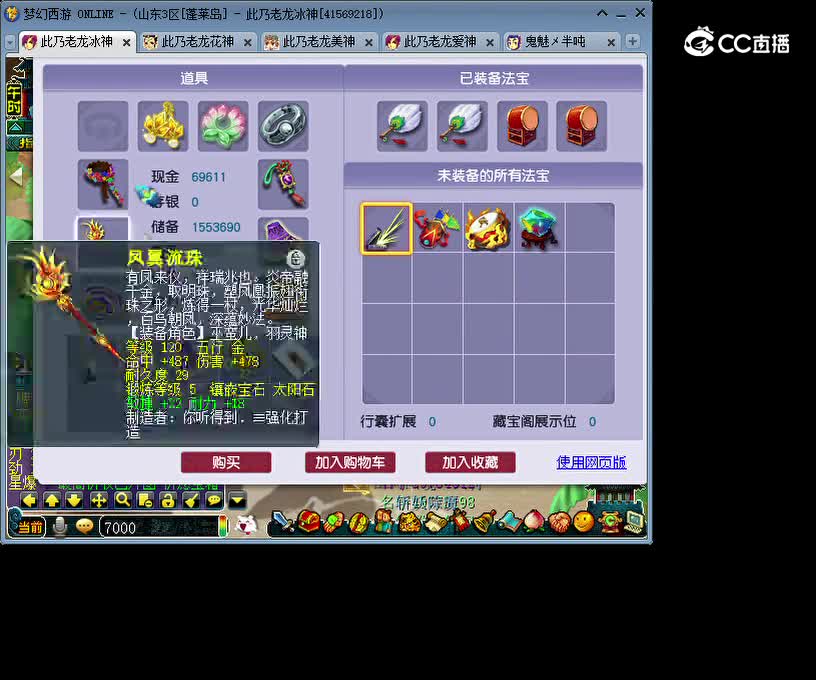Open the handshake friends icon

pos(559,522)
